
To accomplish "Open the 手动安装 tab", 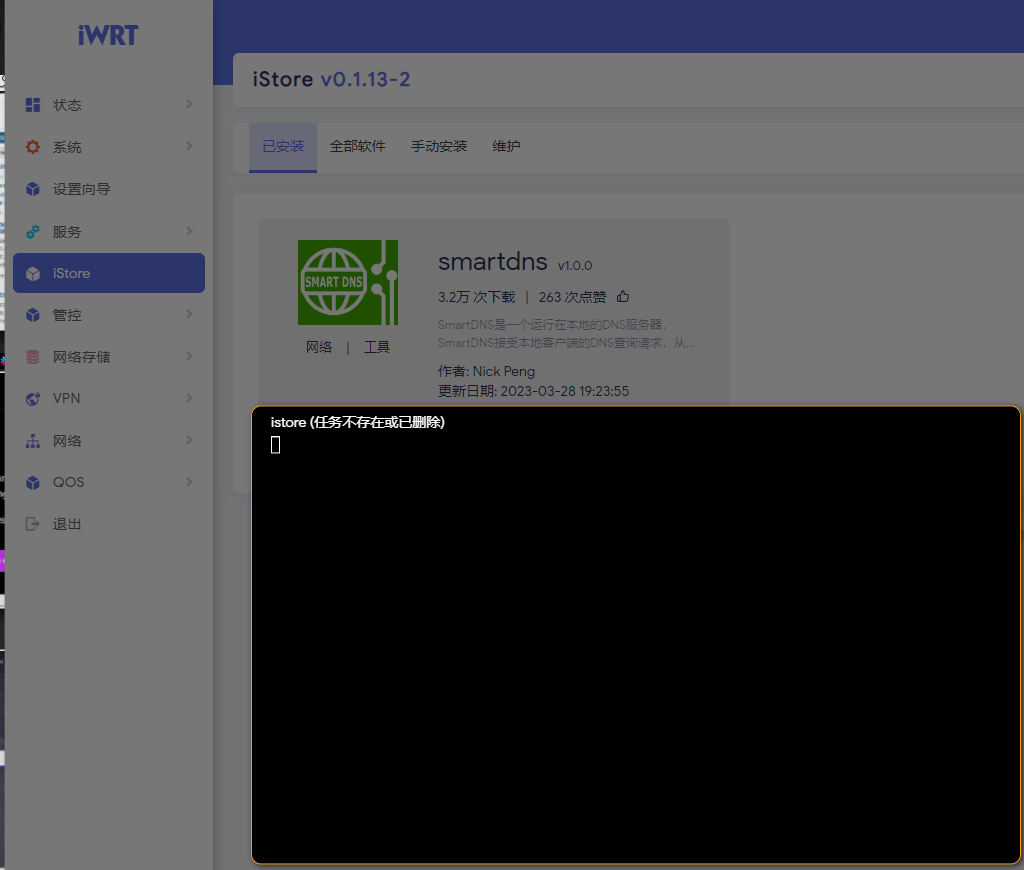I will tap(438, 146).
